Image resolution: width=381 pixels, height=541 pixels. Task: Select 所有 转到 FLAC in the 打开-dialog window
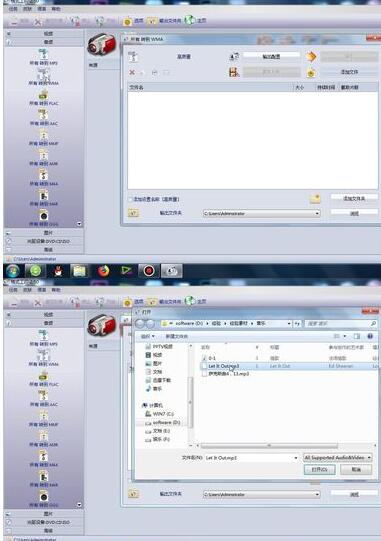click(43, 378)
